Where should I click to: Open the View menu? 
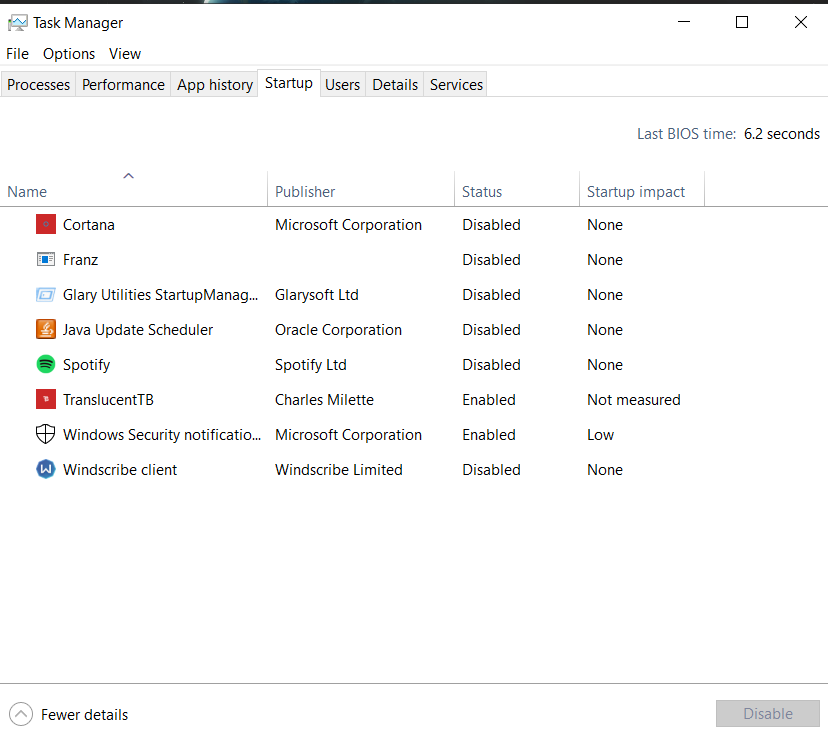pyautogui.click(x=125, y=54)
